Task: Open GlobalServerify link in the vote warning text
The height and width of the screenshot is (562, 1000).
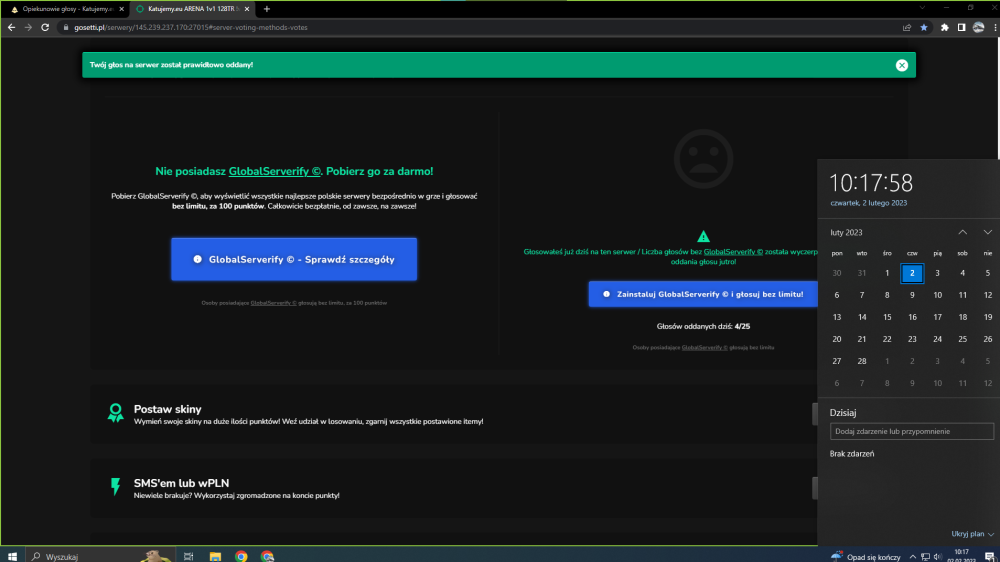Action: tap(733, 252)
